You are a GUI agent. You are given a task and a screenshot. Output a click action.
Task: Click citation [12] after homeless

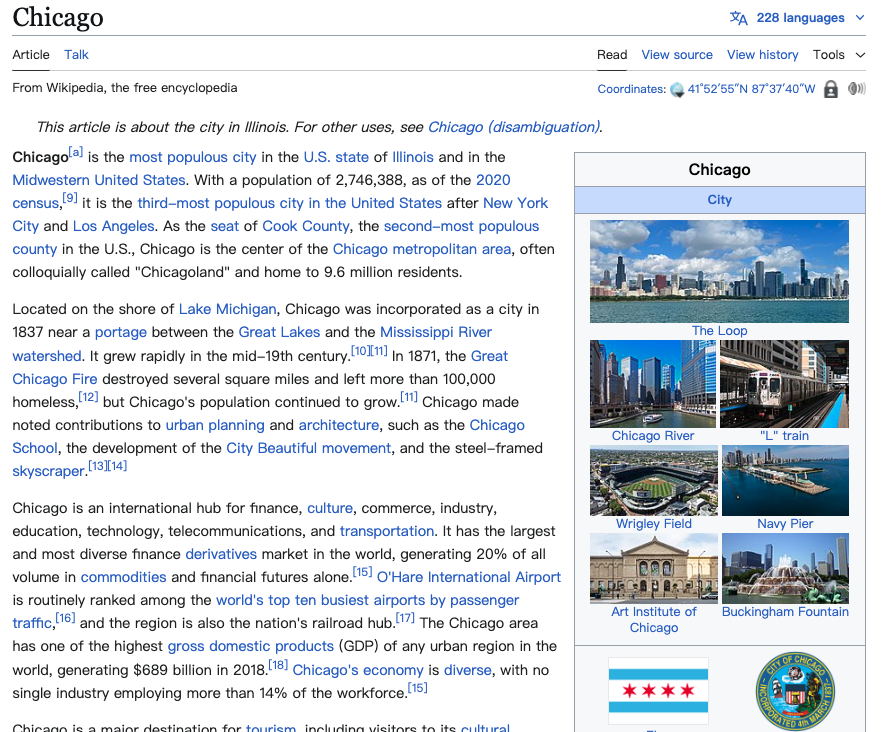[88, 397]
